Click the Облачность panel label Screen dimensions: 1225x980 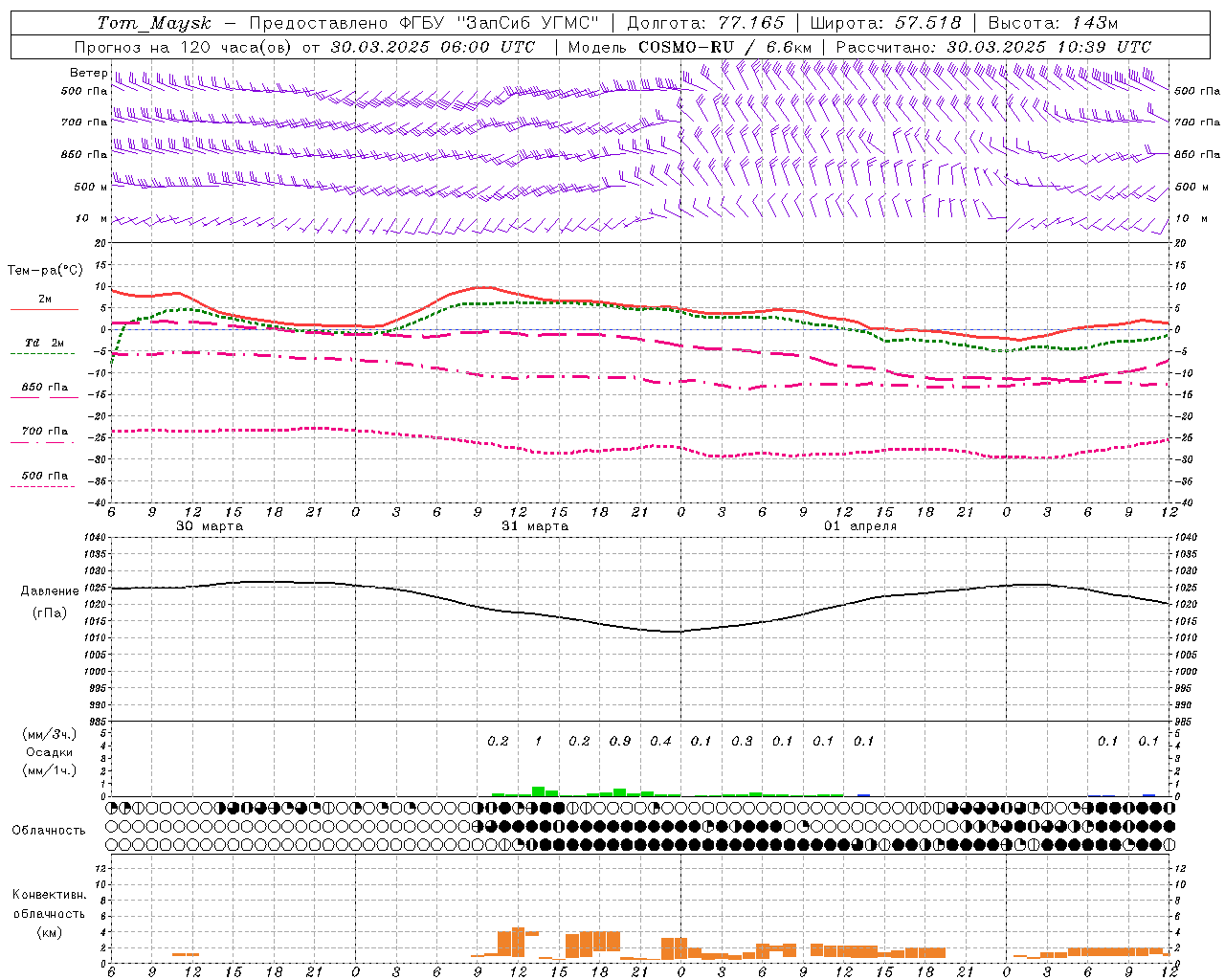pyautogui.click(x=49, y=831)
